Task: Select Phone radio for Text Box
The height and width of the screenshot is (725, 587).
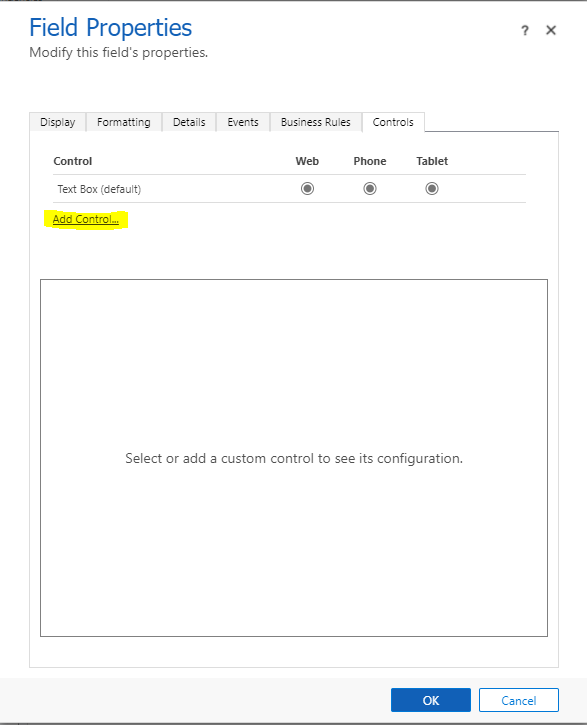Action: point(370,189)
